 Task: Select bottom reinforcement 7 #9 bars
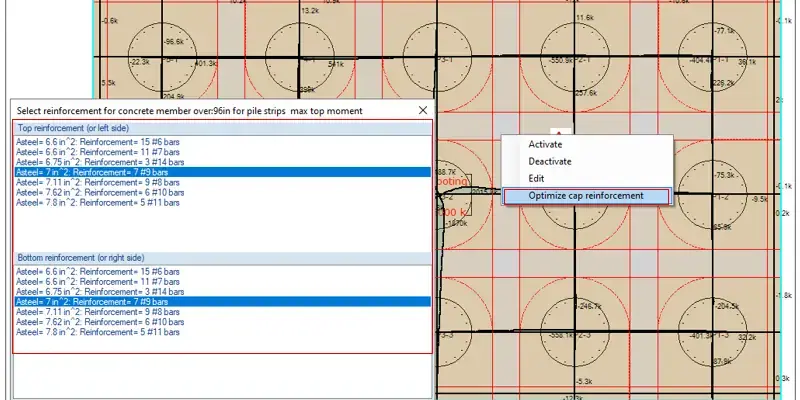coord(222,302)
